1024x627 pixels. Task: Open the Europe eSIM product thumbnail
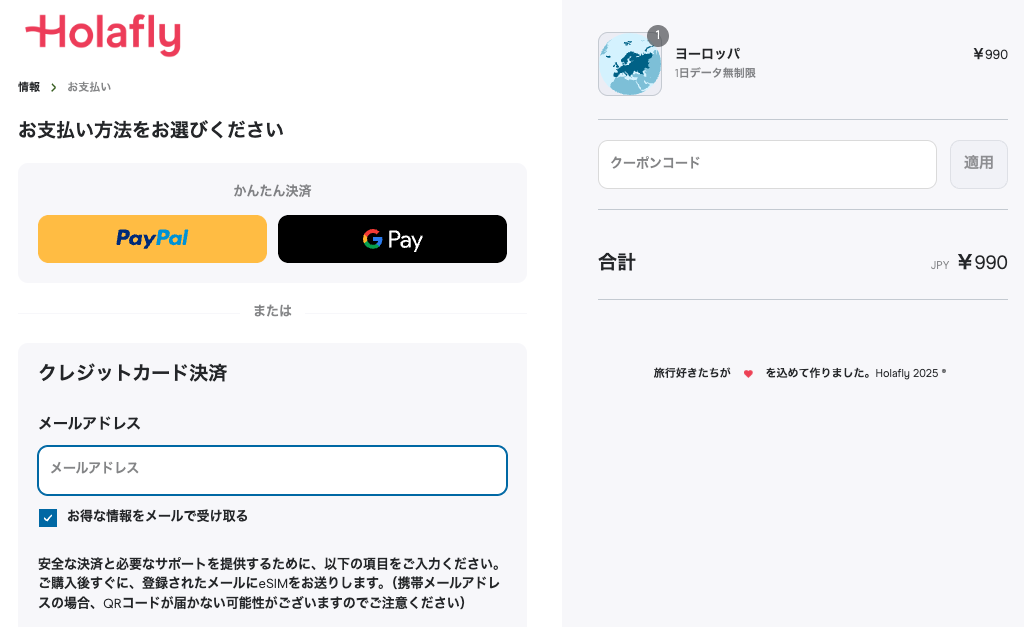[x=629, y=65]
